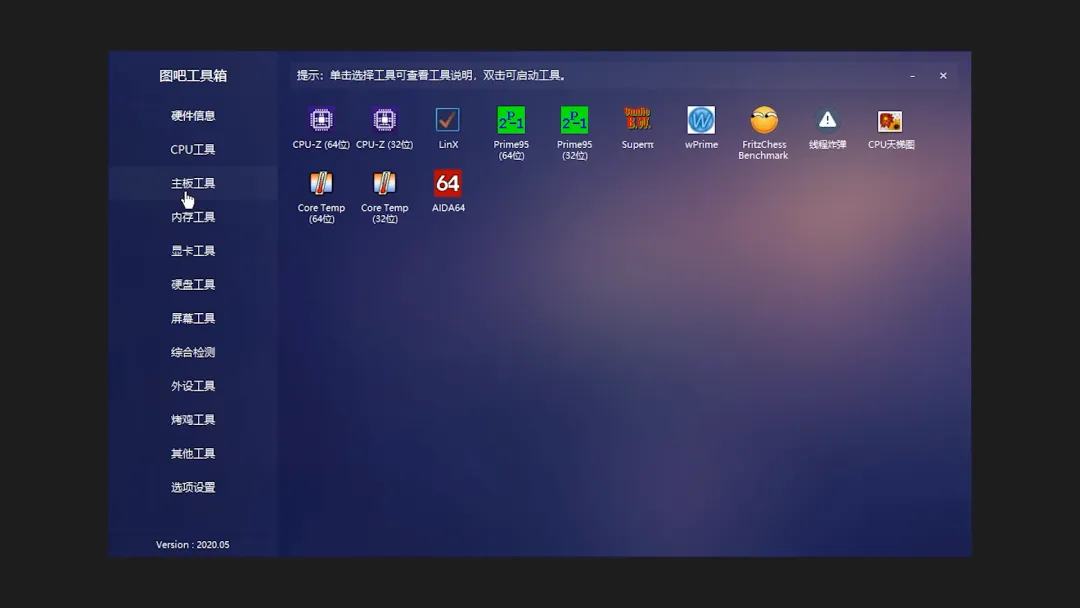Switch to 显卡工具 in the sidebar
The height and width of the screenshot is (608, 1080).
click(192, 250)
